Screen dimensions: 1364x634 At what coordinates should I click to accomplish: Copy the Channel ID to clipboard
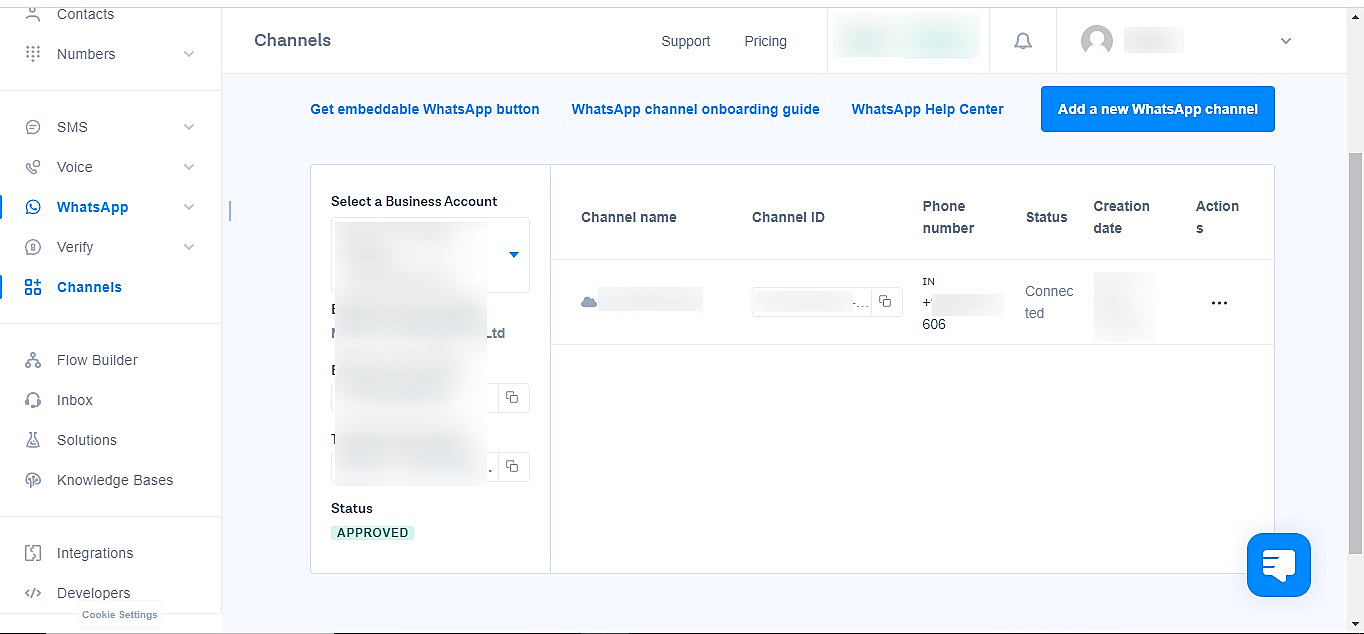click(x=885, y=301)
